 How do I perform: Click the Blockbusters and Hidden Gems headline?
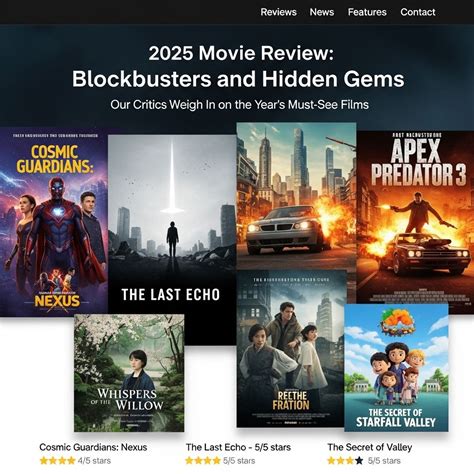[x=238, y=79]
